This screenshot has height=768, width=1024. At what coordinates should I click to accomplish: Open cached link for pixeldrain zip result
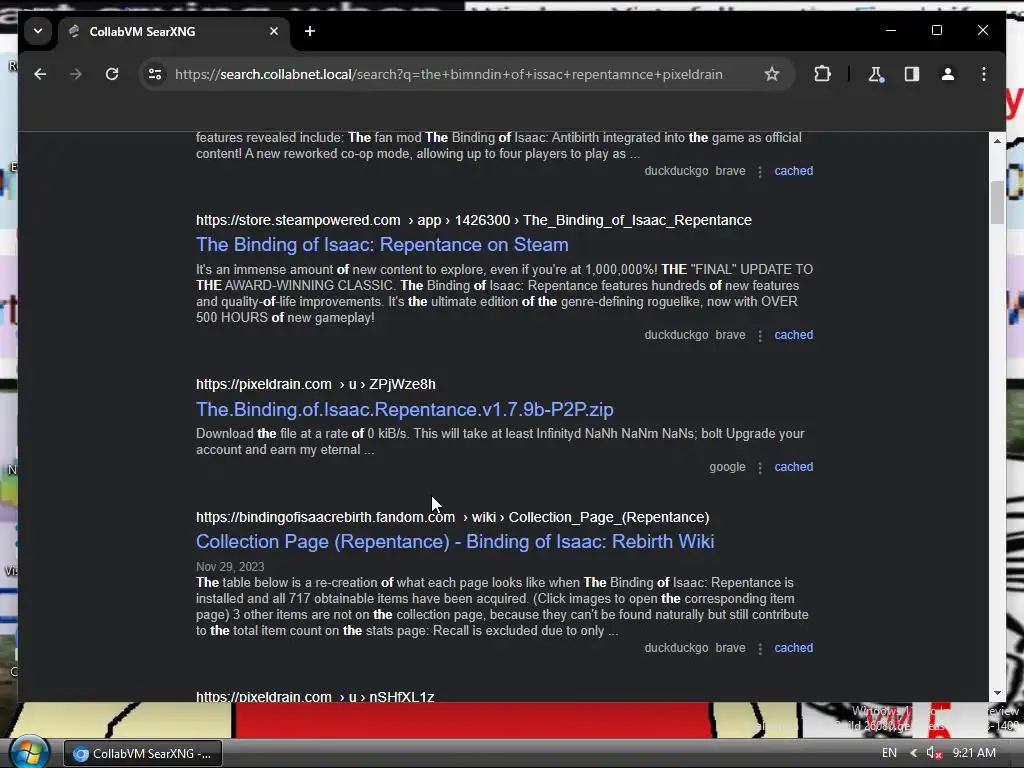pyautogui.click(x=793, y=467)
